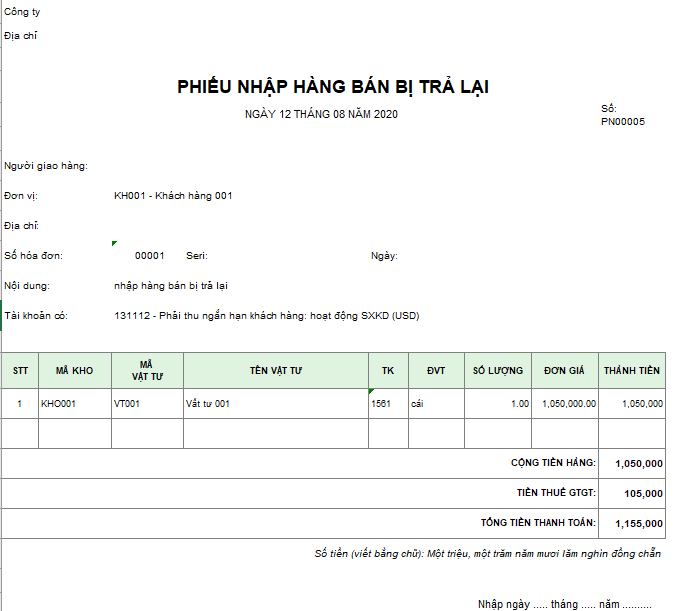
Task: Click the SỐ LƯỢNG column header
Action: pyautogui.click(x=497, y=370)
